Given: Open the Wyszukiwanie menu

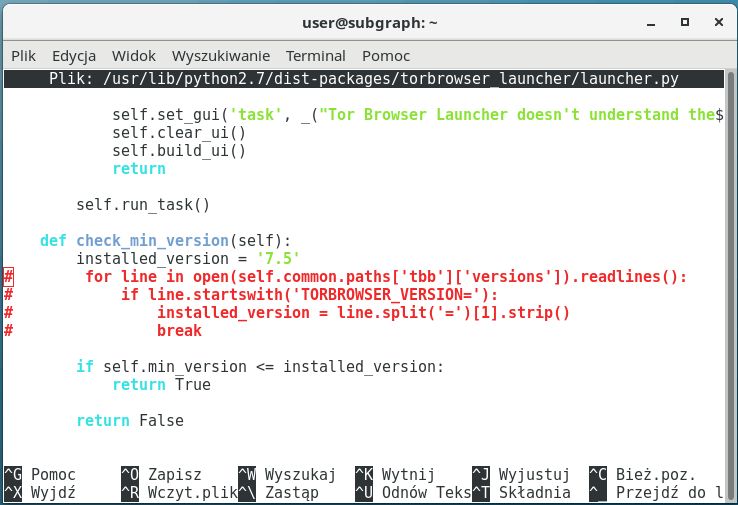Looking at the screenshot, I should (221, 56).
